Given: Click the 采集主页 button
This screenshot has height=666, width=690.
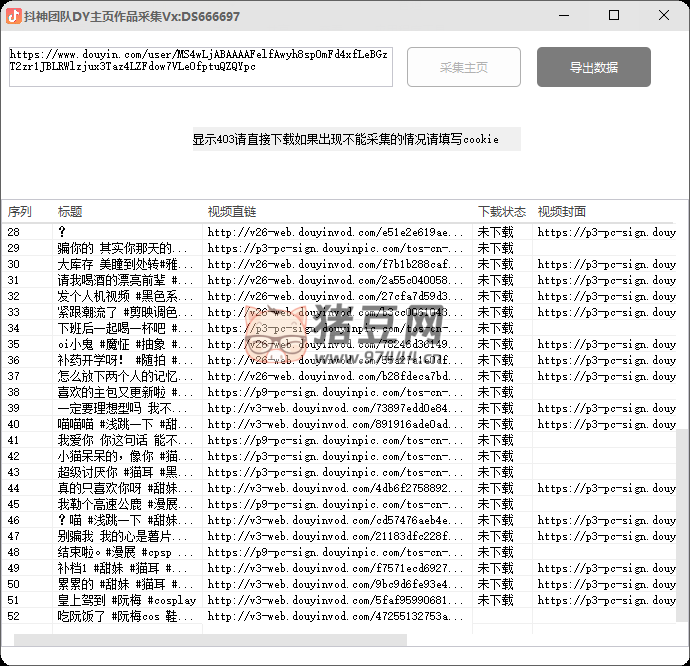Looking at the screenshot, I should (464, 67).
